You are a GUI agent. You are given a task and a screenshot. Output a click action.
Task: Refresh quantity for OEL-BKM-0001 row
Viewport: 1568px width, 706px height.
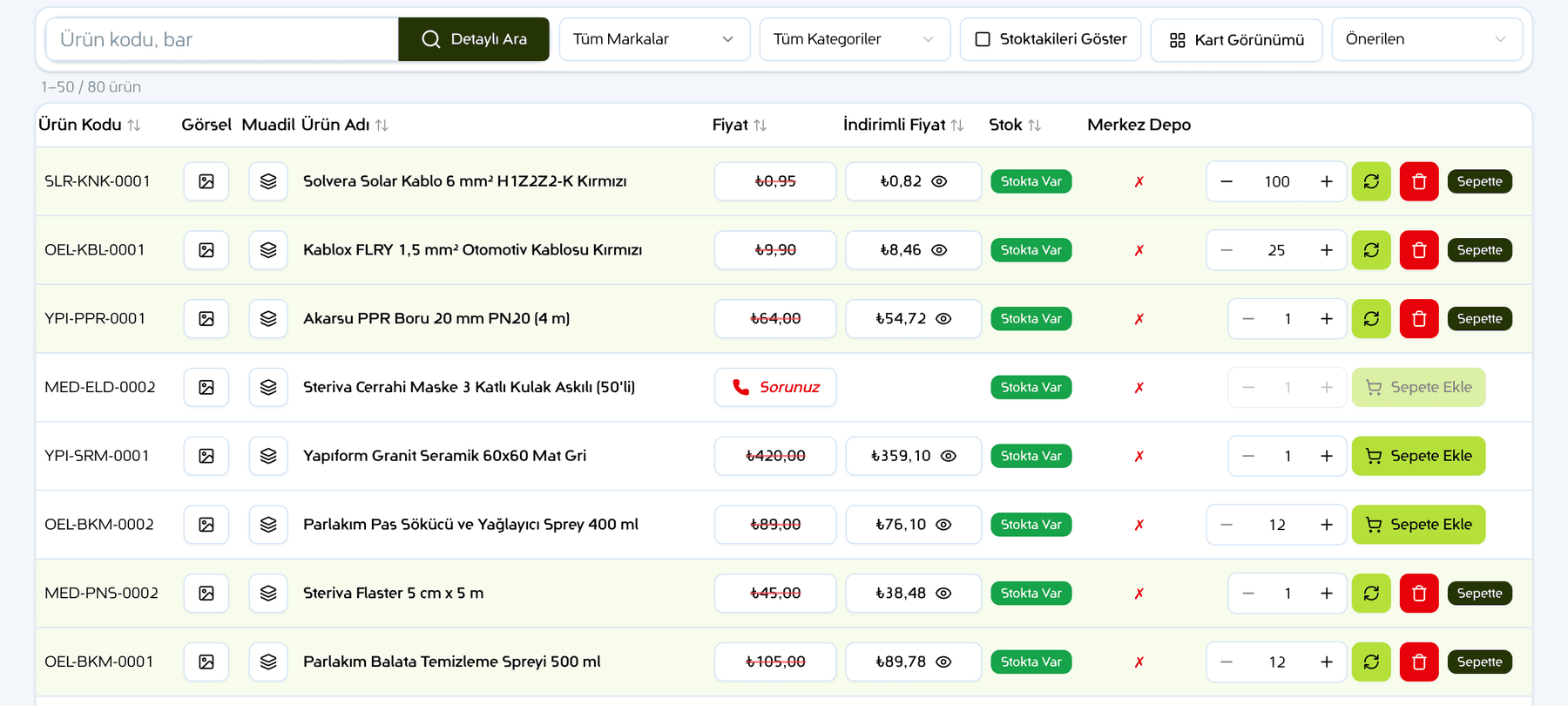click(x=1371, y=662)
